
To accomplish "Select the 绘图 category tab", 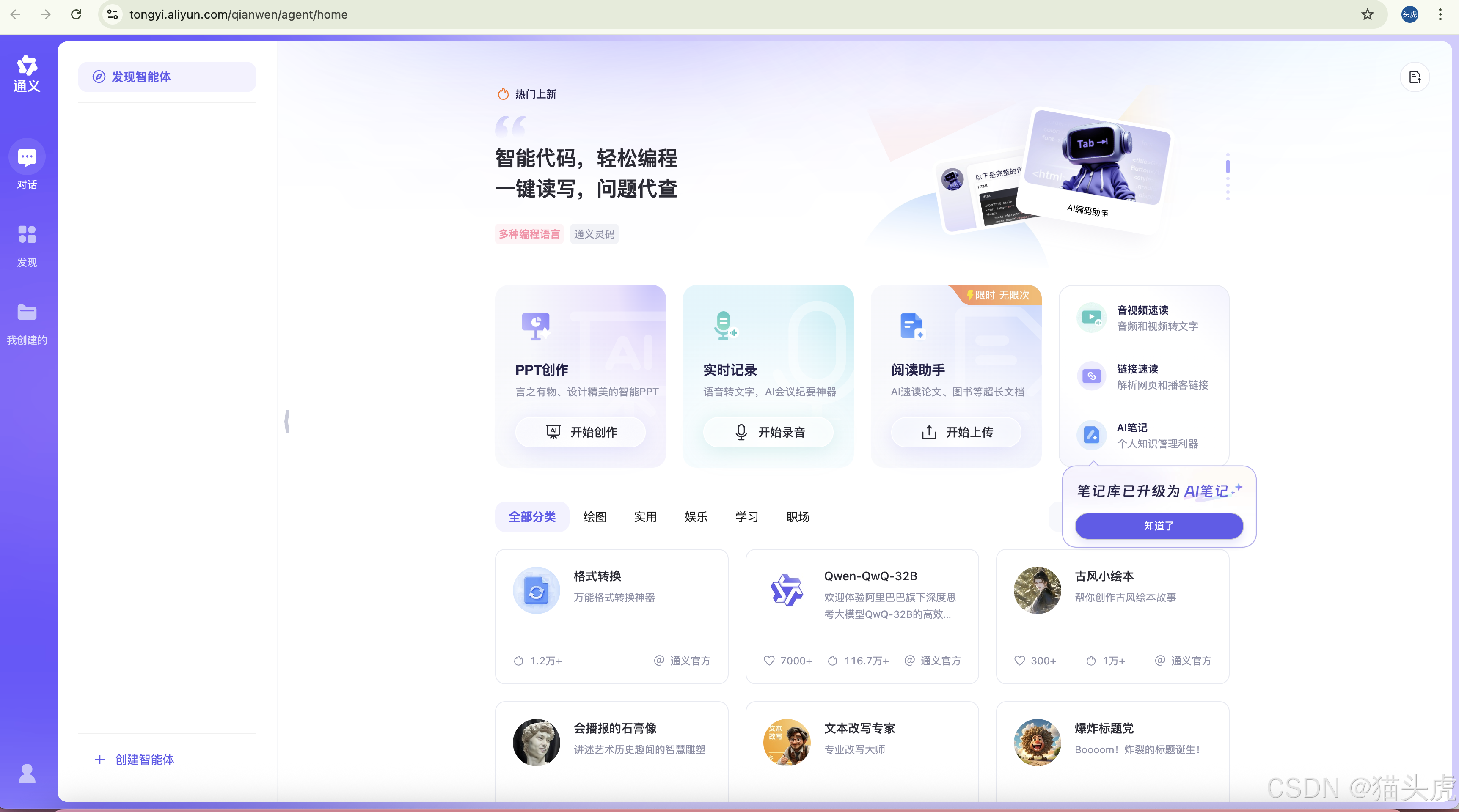I will [594, 516].
